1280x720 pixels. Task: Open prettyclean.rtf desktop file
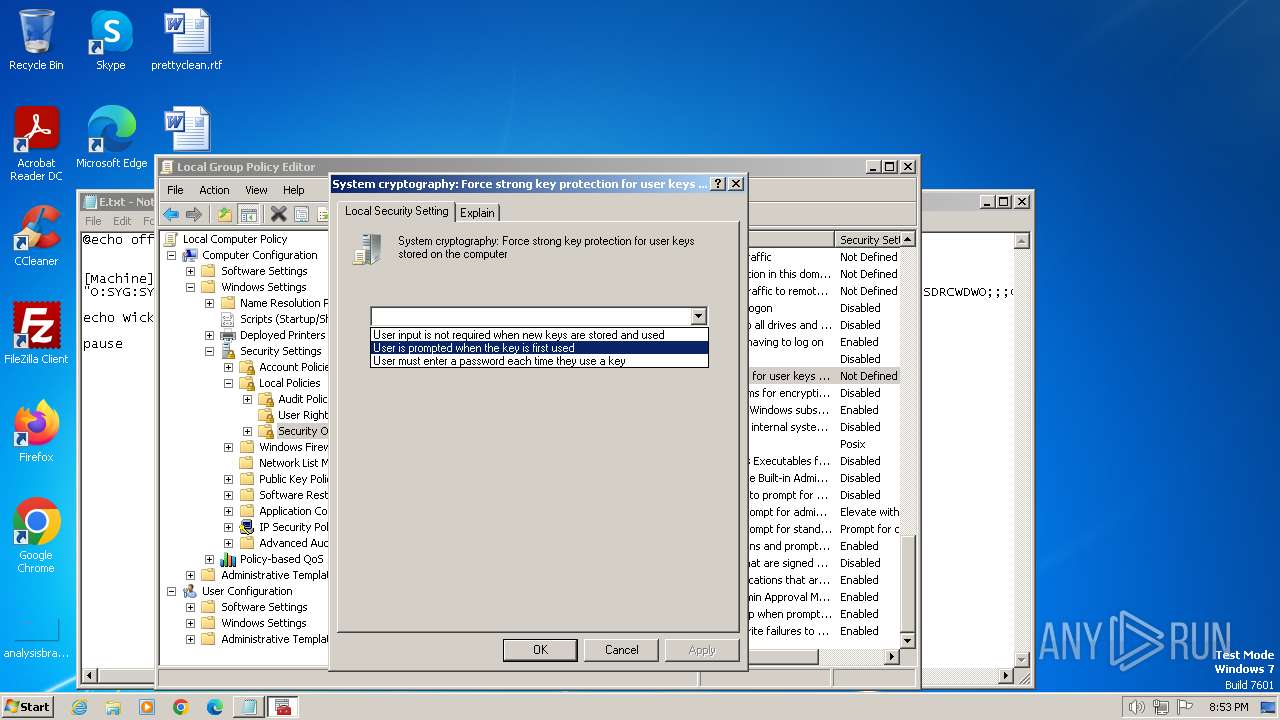187,40
